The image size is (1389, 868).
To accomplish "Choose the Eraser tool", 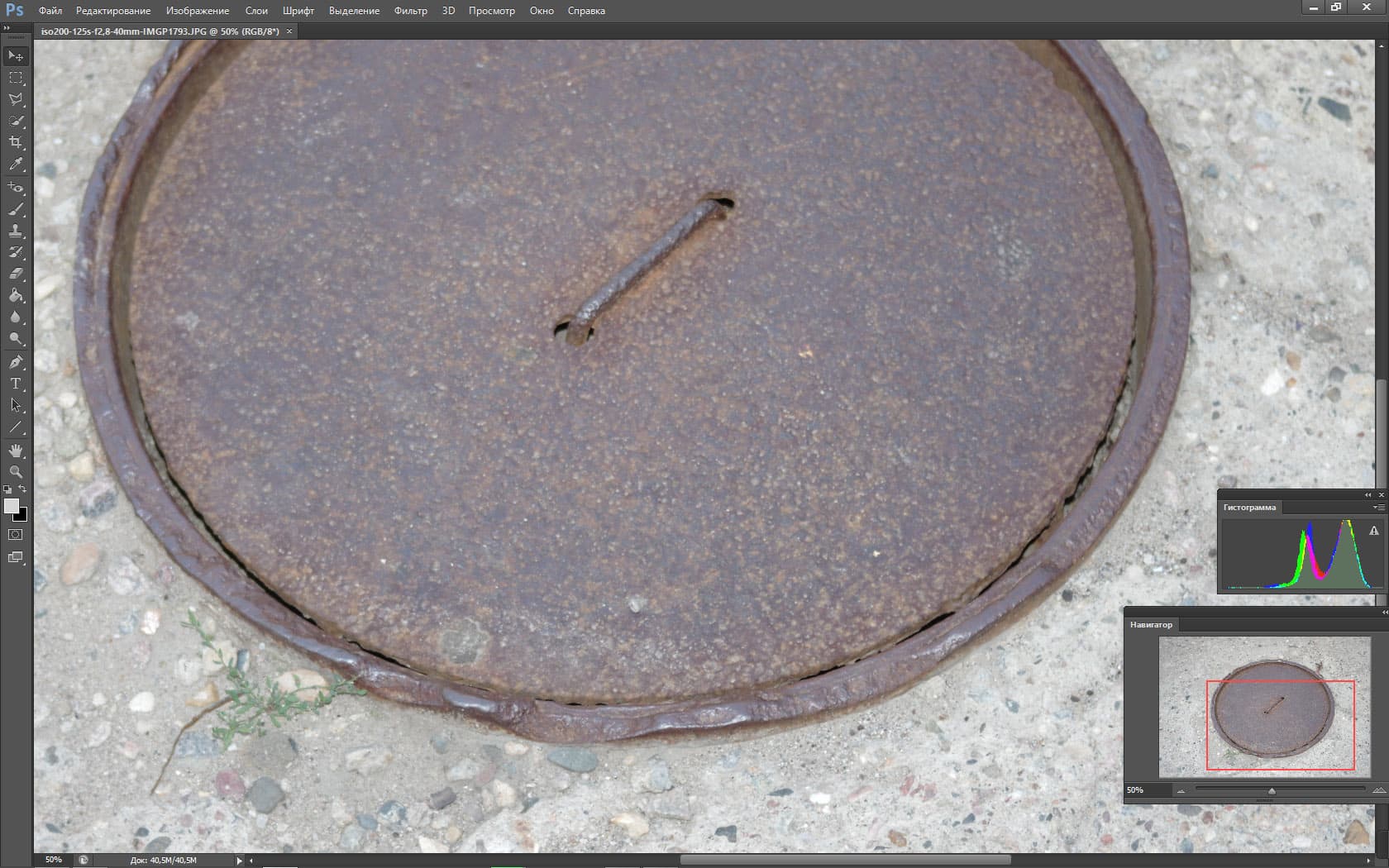I will click(16, 274).
